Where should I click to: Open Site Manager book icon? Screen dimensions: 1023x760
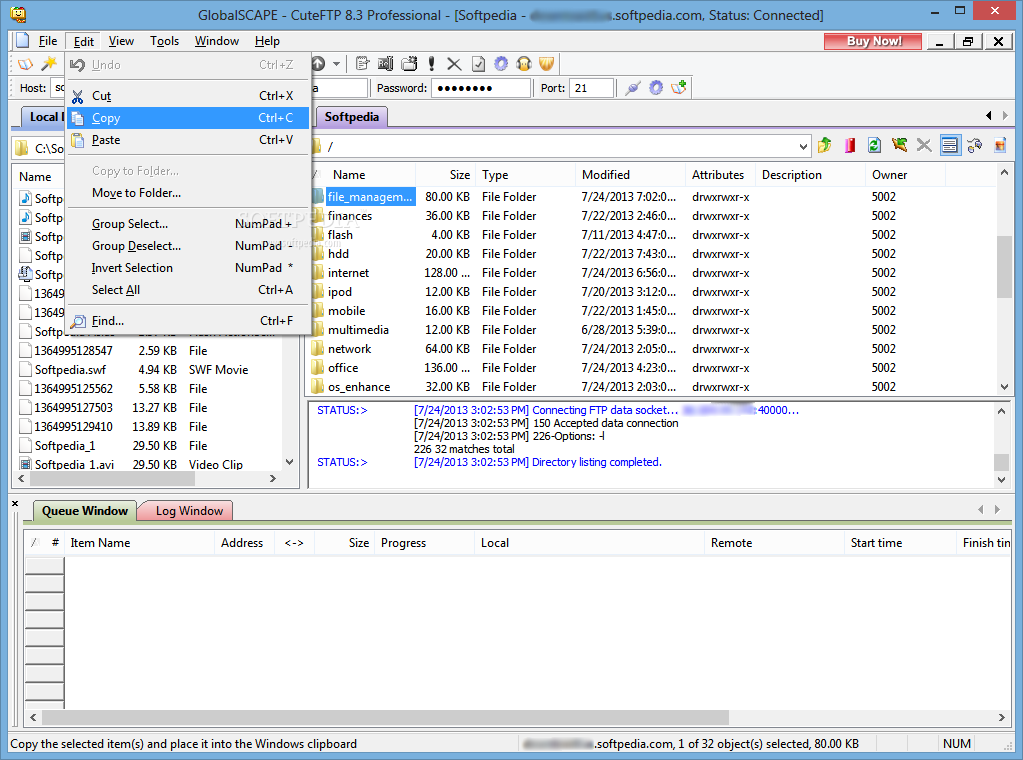pos(26,64)
